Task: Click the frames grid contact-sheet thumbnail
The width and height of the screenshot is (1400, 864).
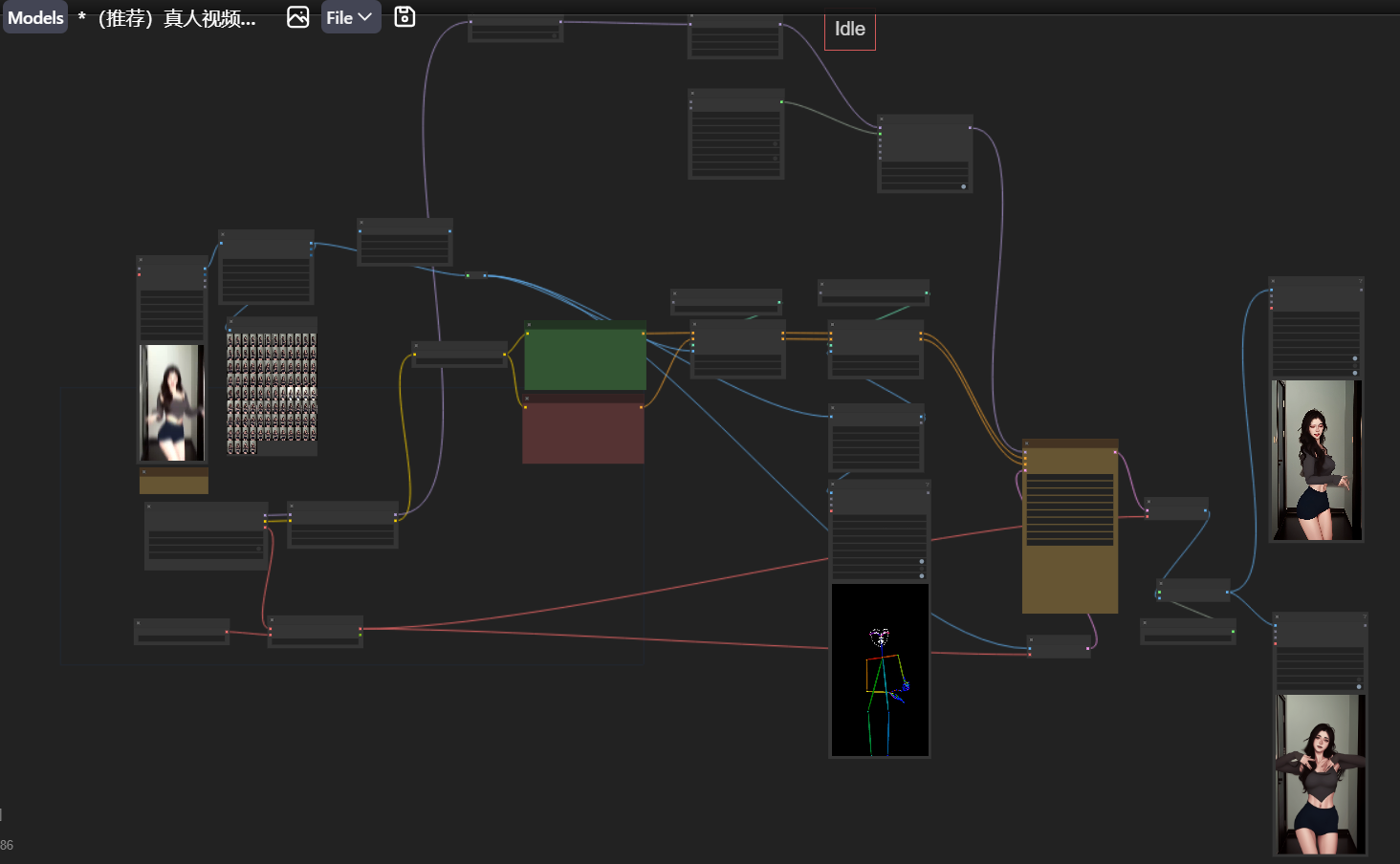Action: [272, 393]
